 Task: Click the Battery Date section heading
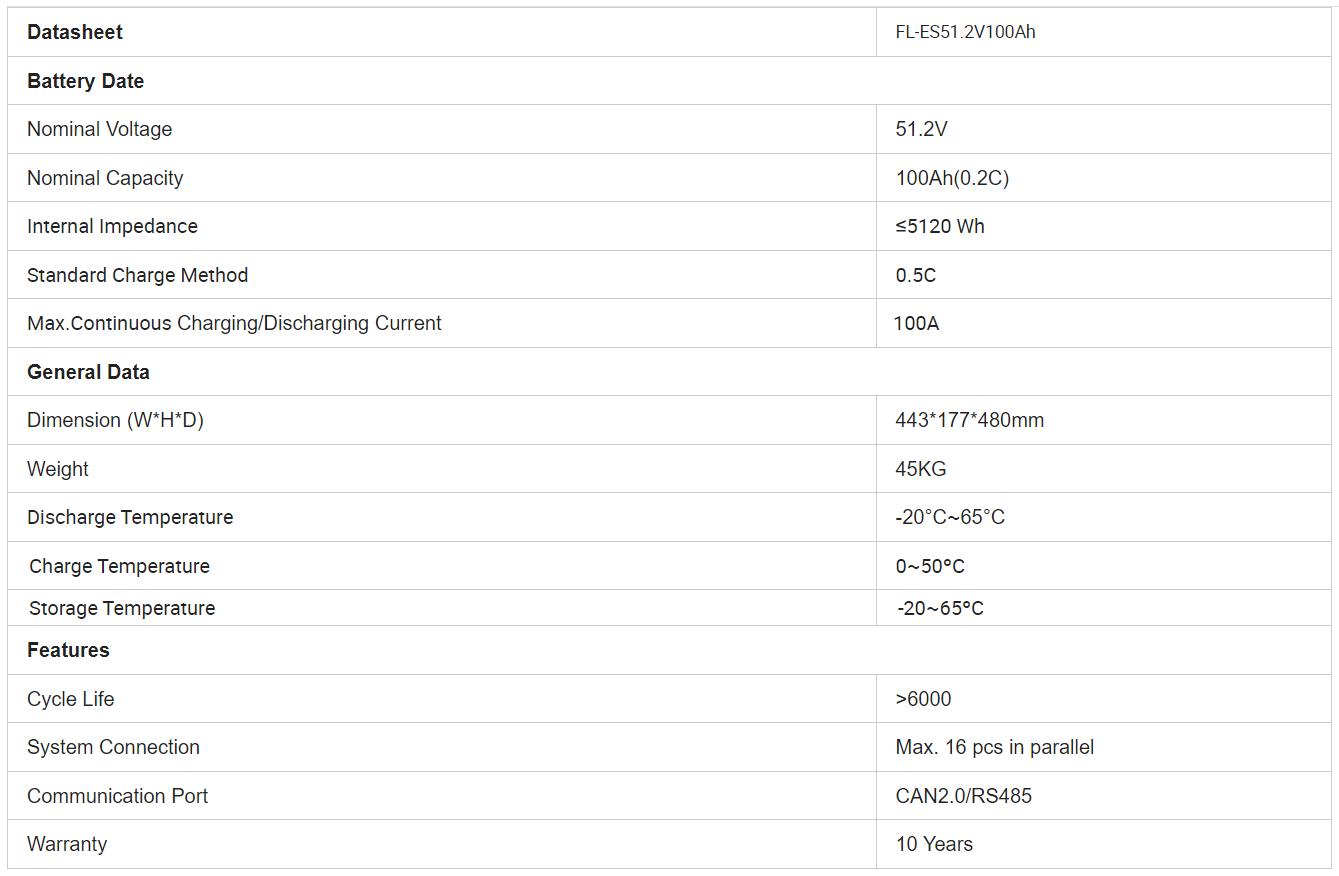tap(85, 81)
